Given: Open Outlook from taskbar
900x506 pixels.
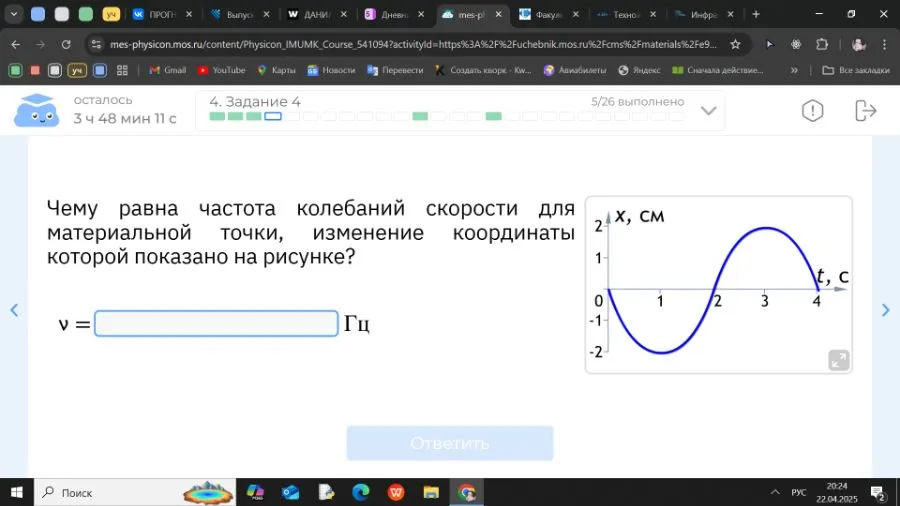Looking at the screenshot, I should 290,492.
